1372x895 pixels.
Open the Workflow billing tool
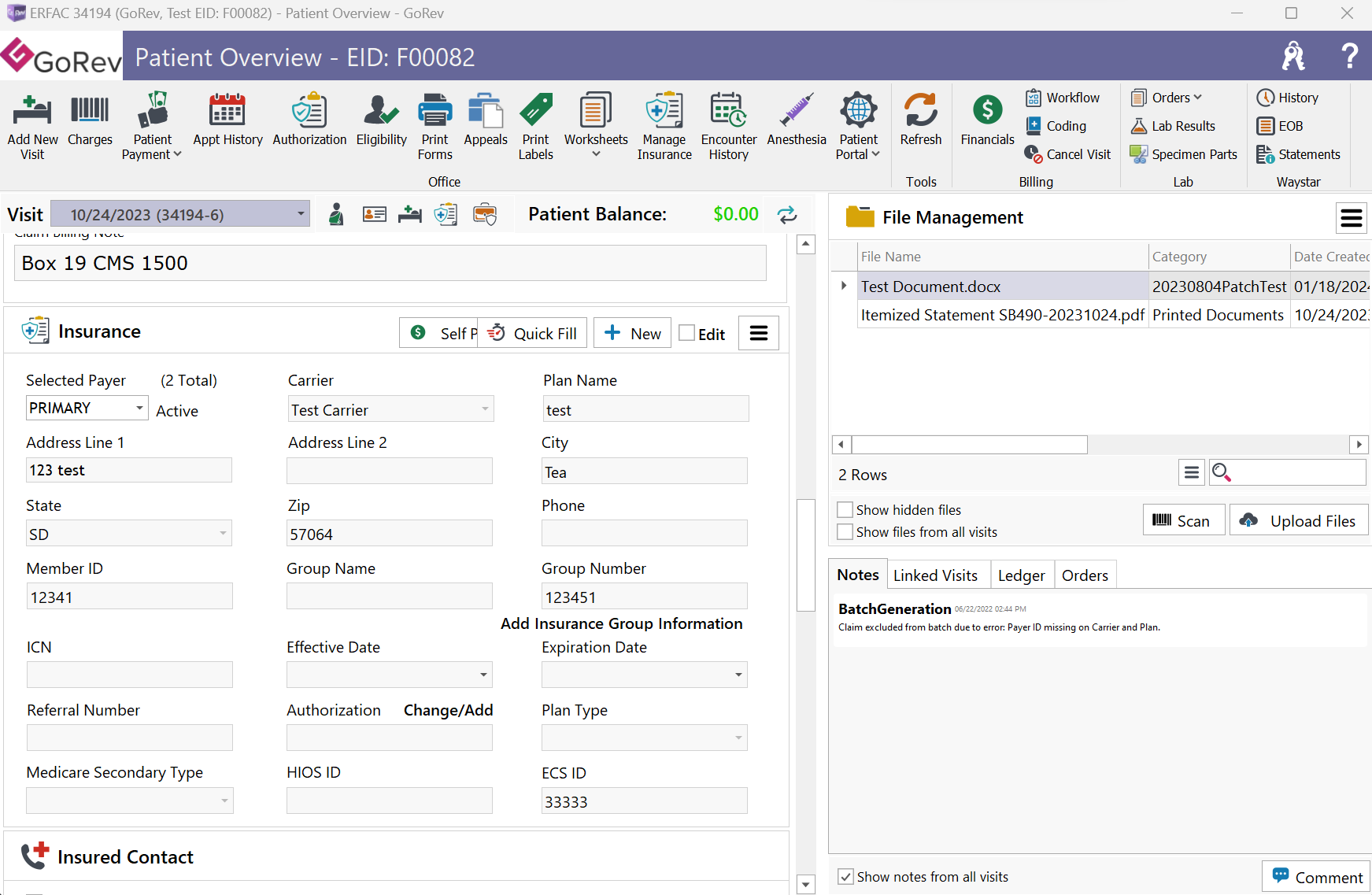point(1063,98)
